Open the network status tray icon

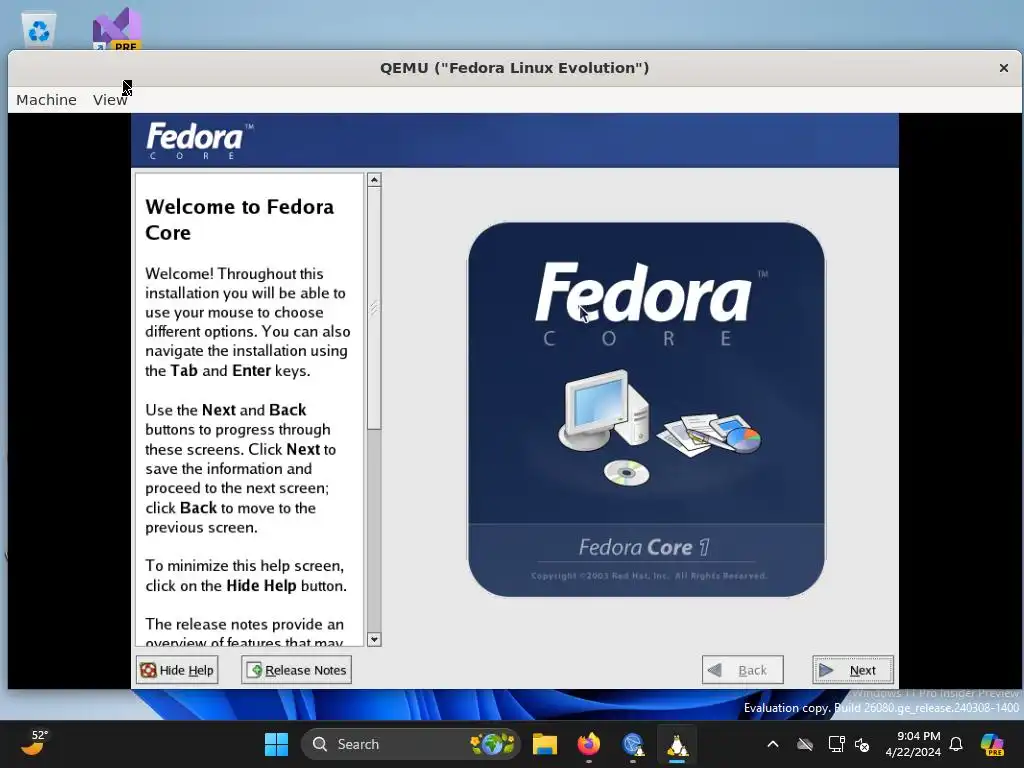tap(836, 744)
